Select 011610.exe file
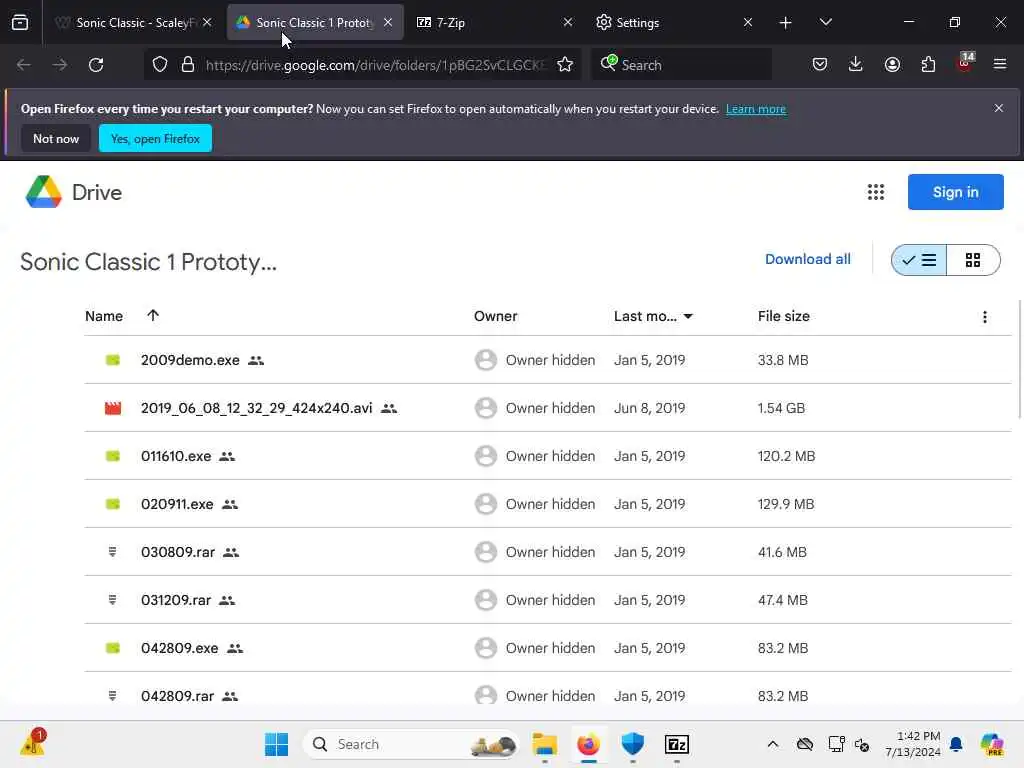1024x768 pixels. tap(176, 456)
